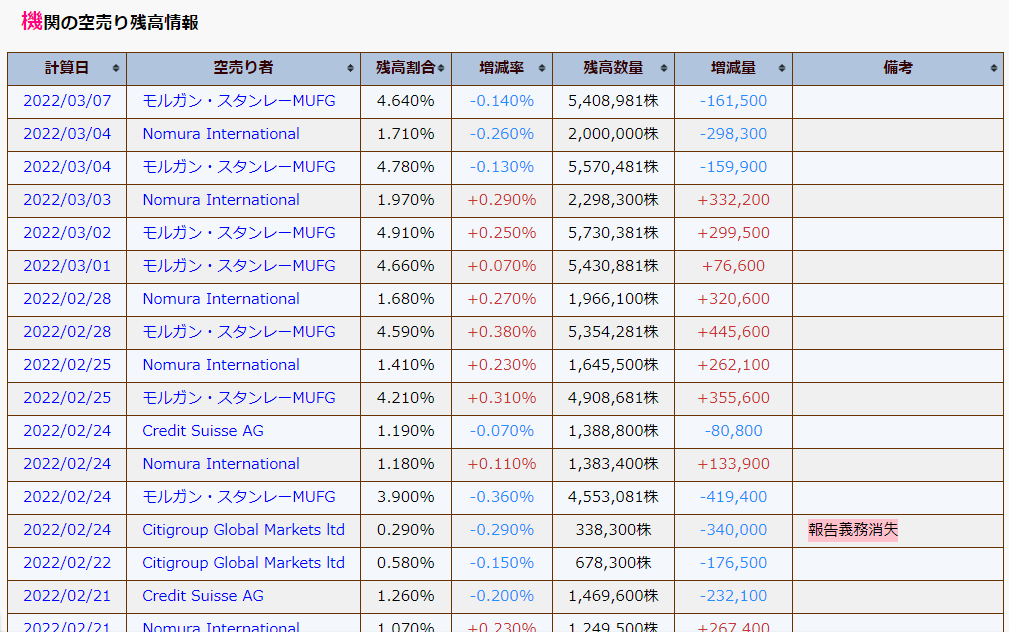Click the sort arrows in 増減量 header

(x=782, y=69)
